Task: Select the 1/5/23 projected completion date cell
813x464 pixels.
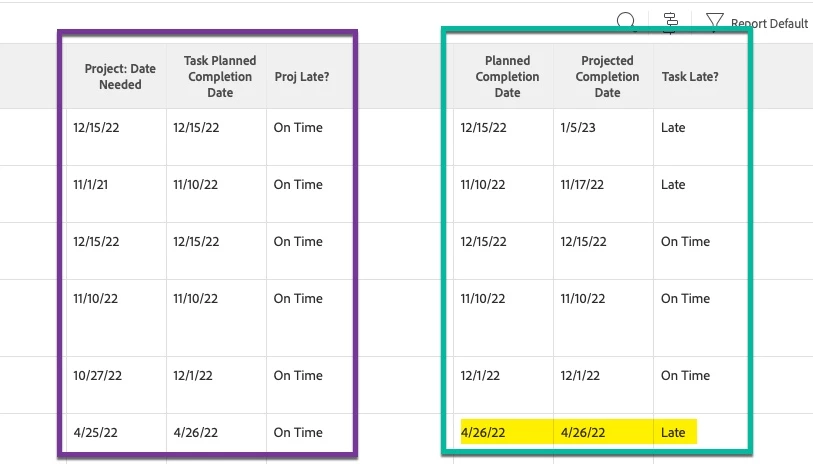Action: pyautogui.click(x=578, y=128)
